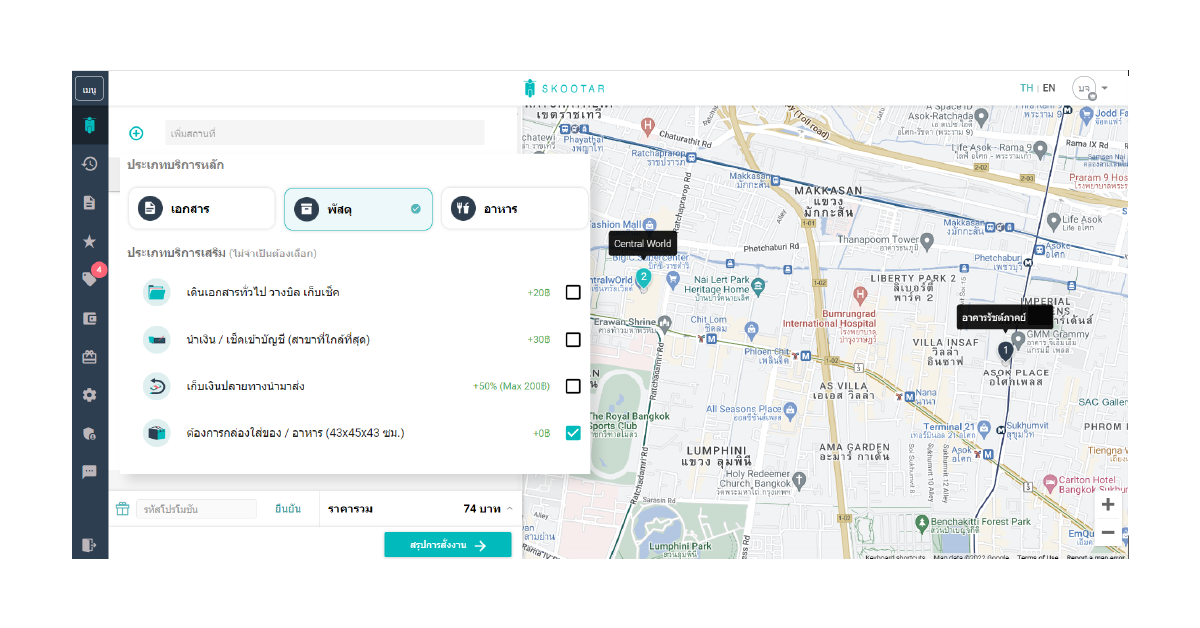Click the +50% (Max 200฿) price text
This screenshot has height=628, width=1200.
coord(512,386)
